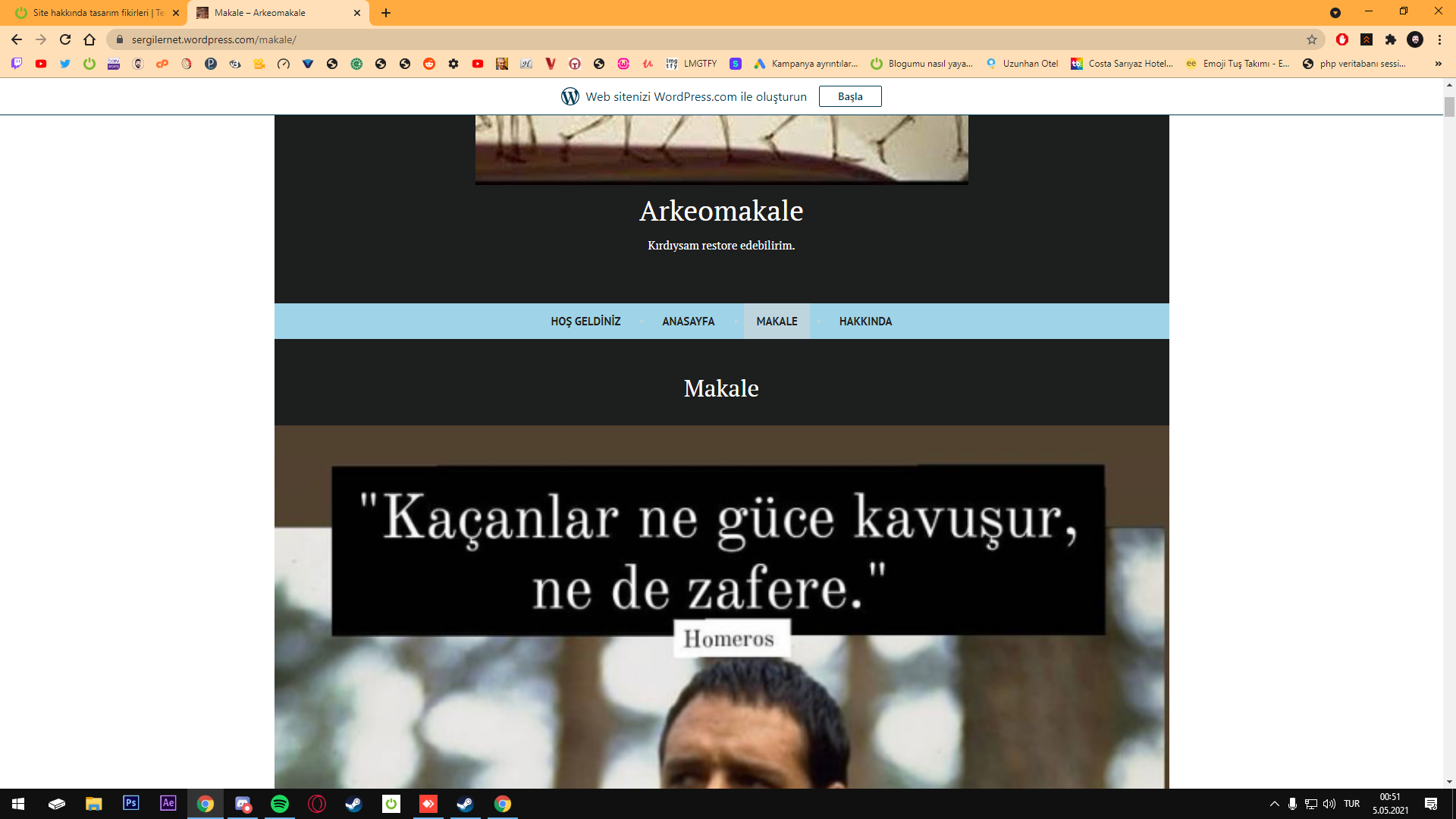1456x819 pixels.
Task: Click the Twitter bookmark icon
Action: (65, 64)
